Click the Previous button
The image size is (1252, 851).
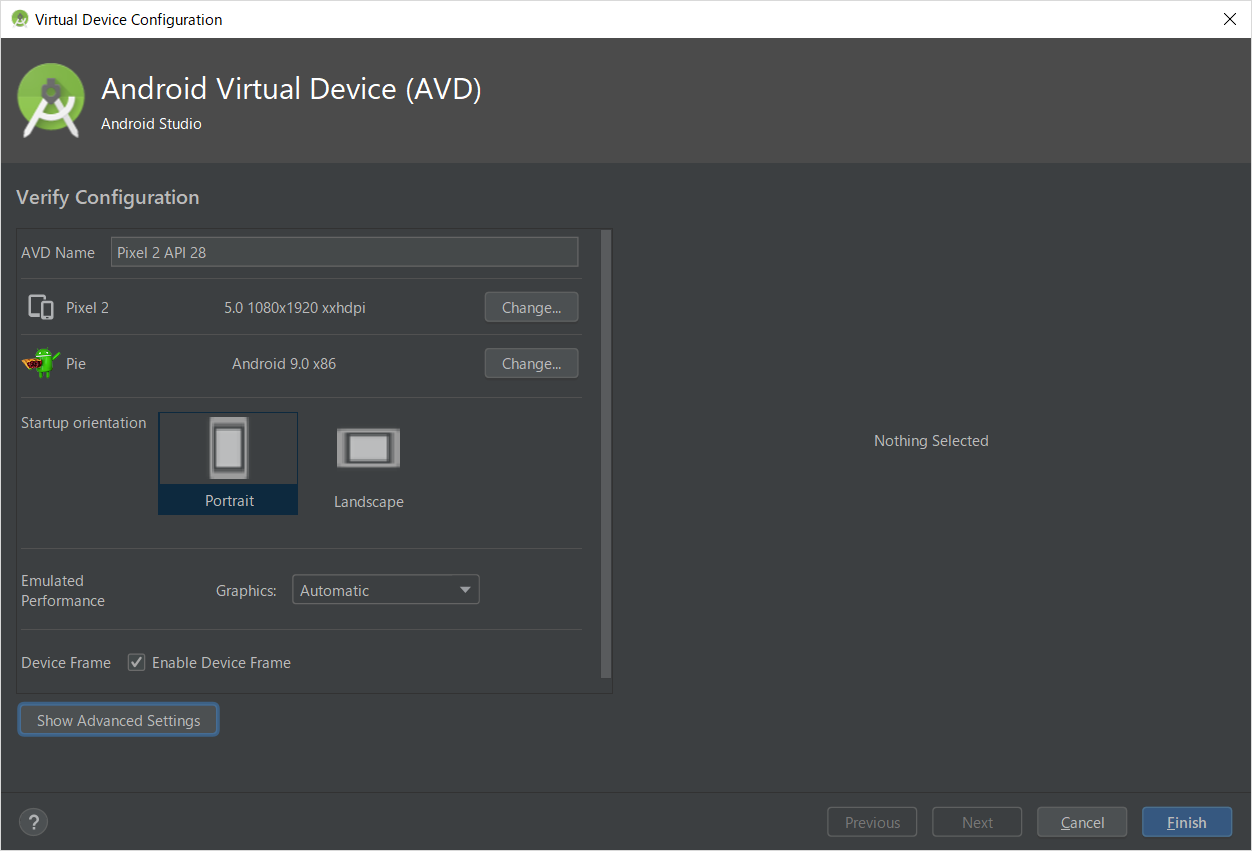(x=872, y=822)
